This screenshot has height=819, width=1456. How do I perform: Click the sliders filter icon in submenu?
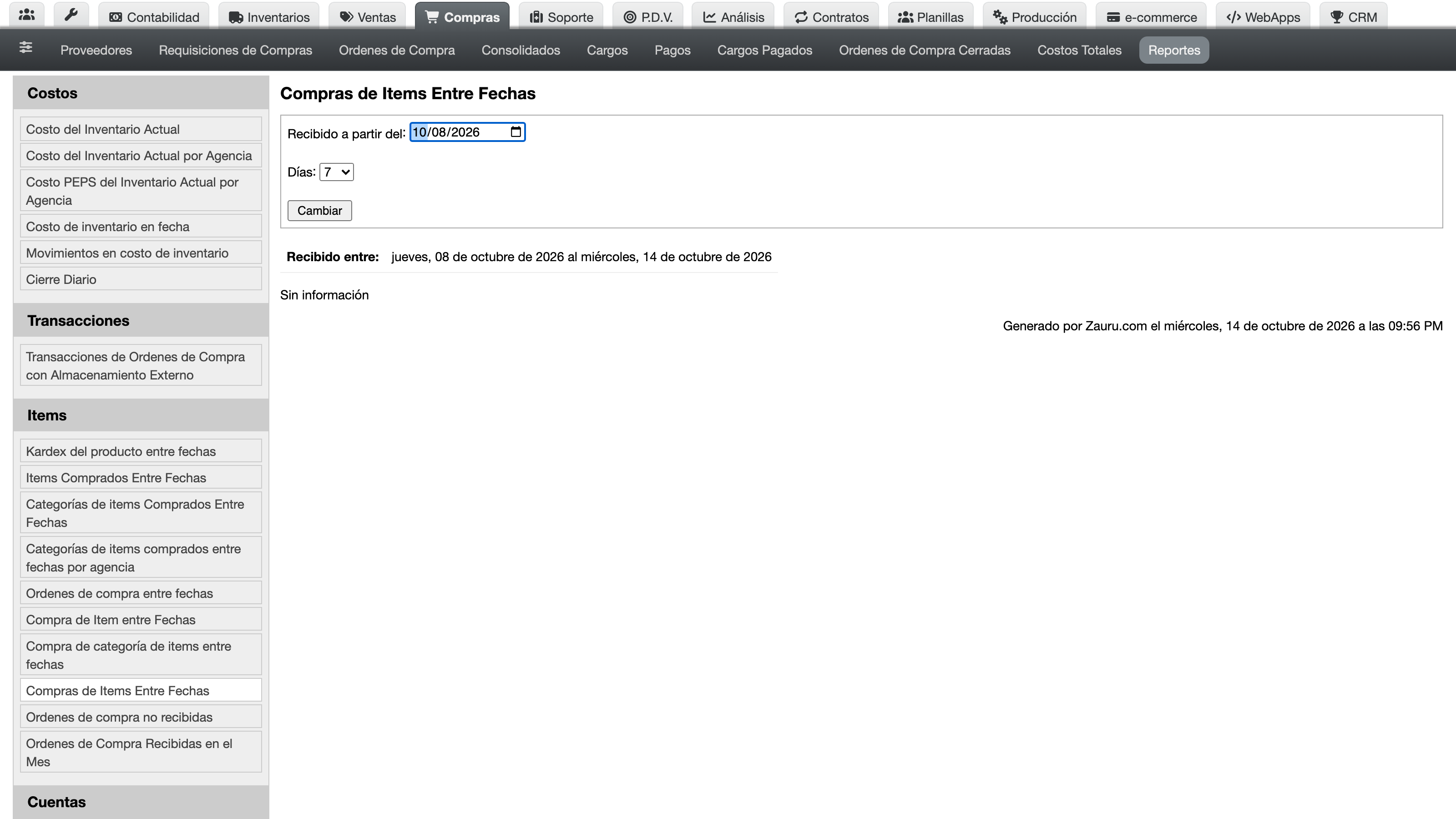pyautogui.click(x=25, y=47)
